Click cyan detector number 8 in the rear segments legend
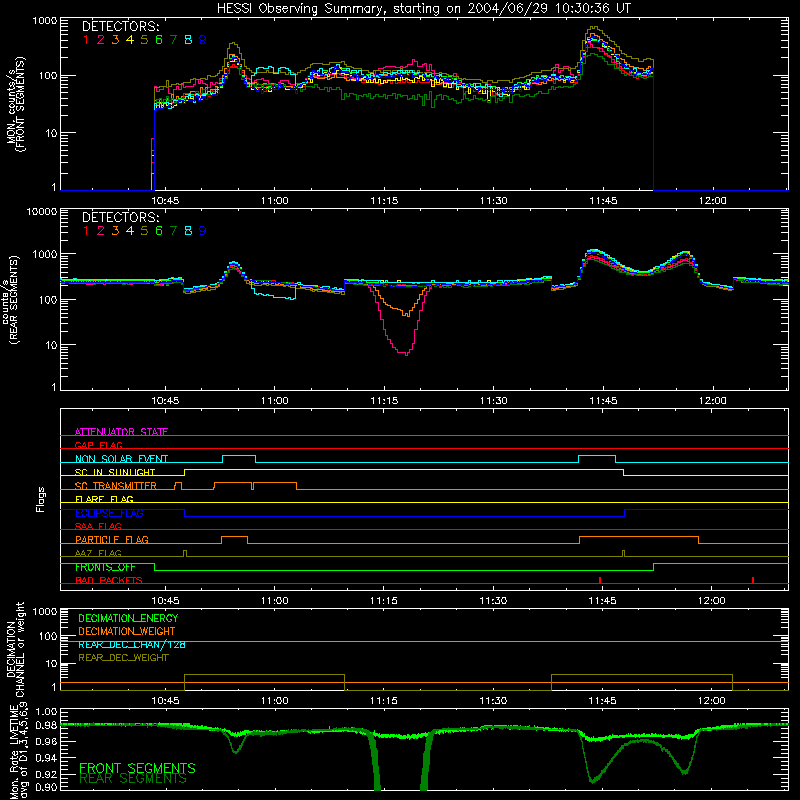The image size is (800, 800). tap(188, 231)
